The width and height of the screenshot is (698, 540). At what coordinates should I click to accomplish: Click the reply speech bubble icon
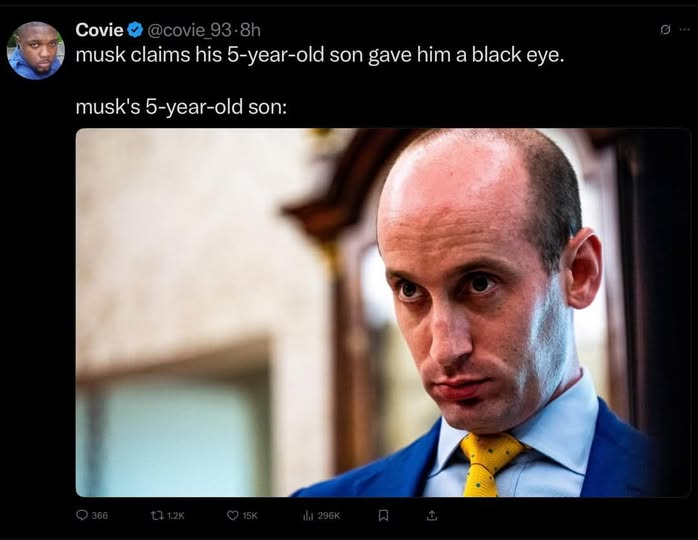pyautogui.click(x=81, y=515)
